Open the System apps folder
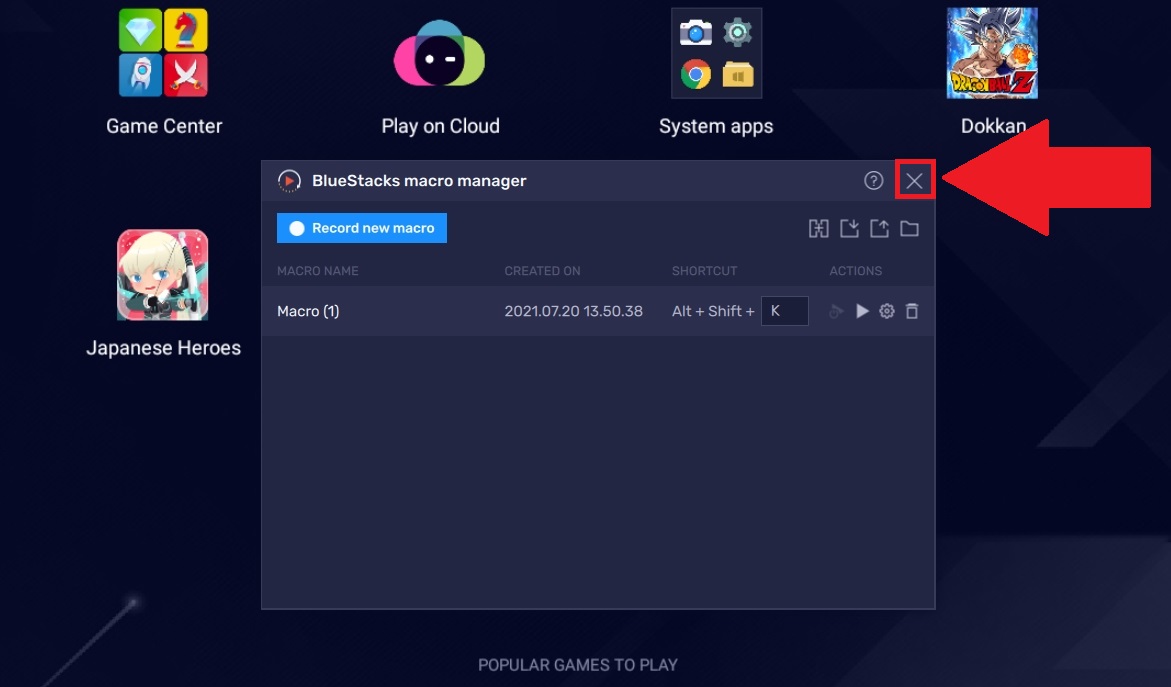1171x687 pixels. (716, 53)
